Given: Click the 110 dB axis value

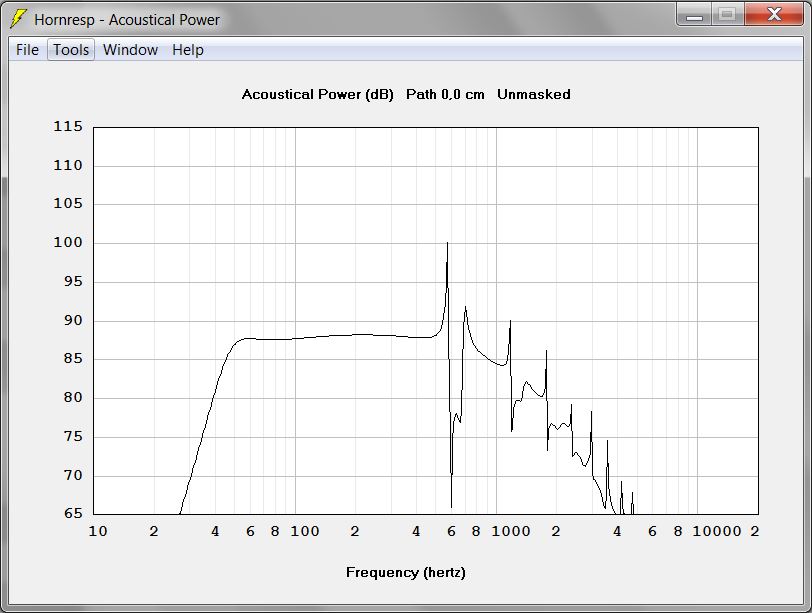Looking at the screenshot, I should 68,165.
